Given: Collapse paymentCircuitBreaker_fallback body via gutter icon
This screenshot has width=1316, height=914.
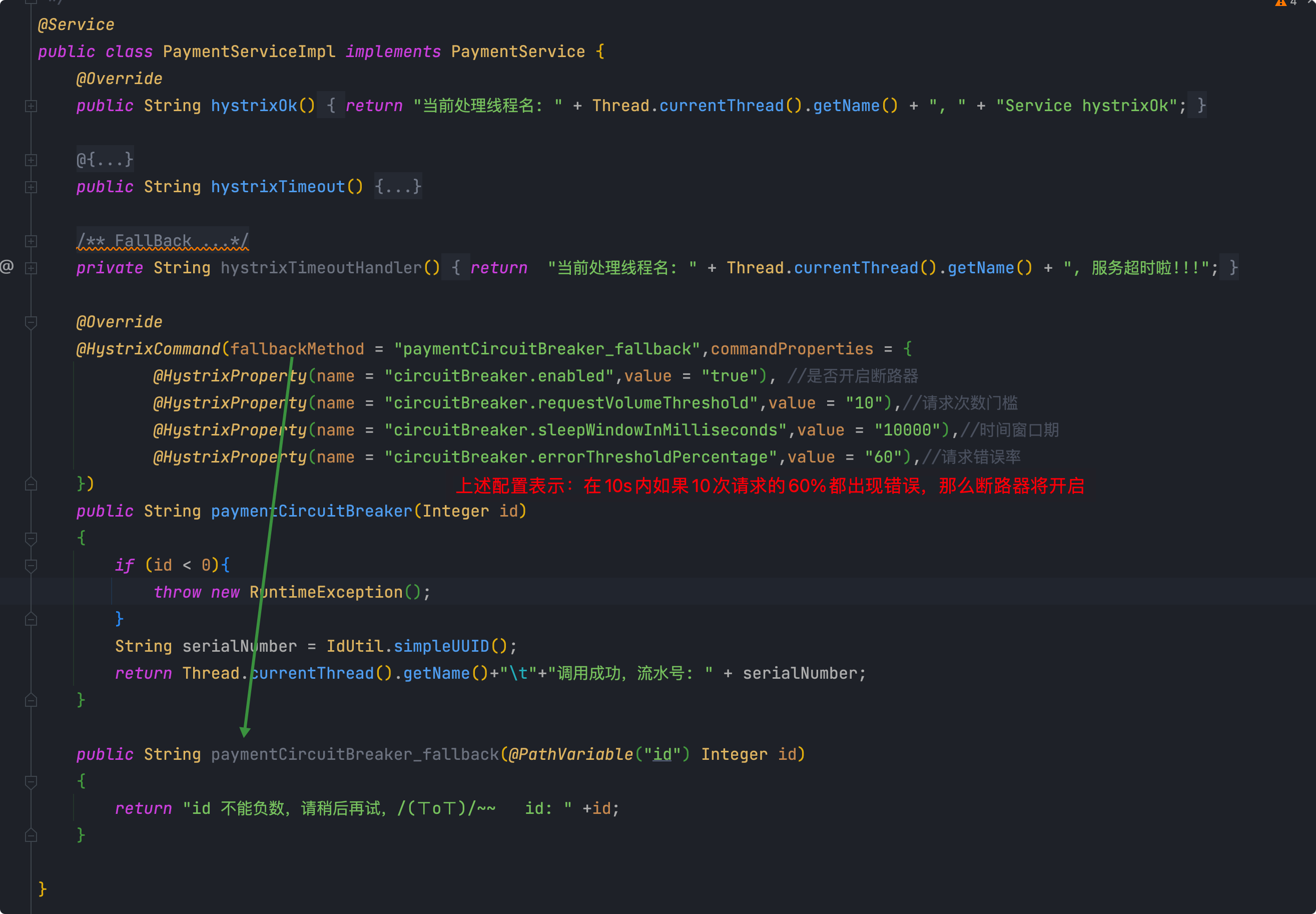Looking at the screenshot, I should [32, 782].
